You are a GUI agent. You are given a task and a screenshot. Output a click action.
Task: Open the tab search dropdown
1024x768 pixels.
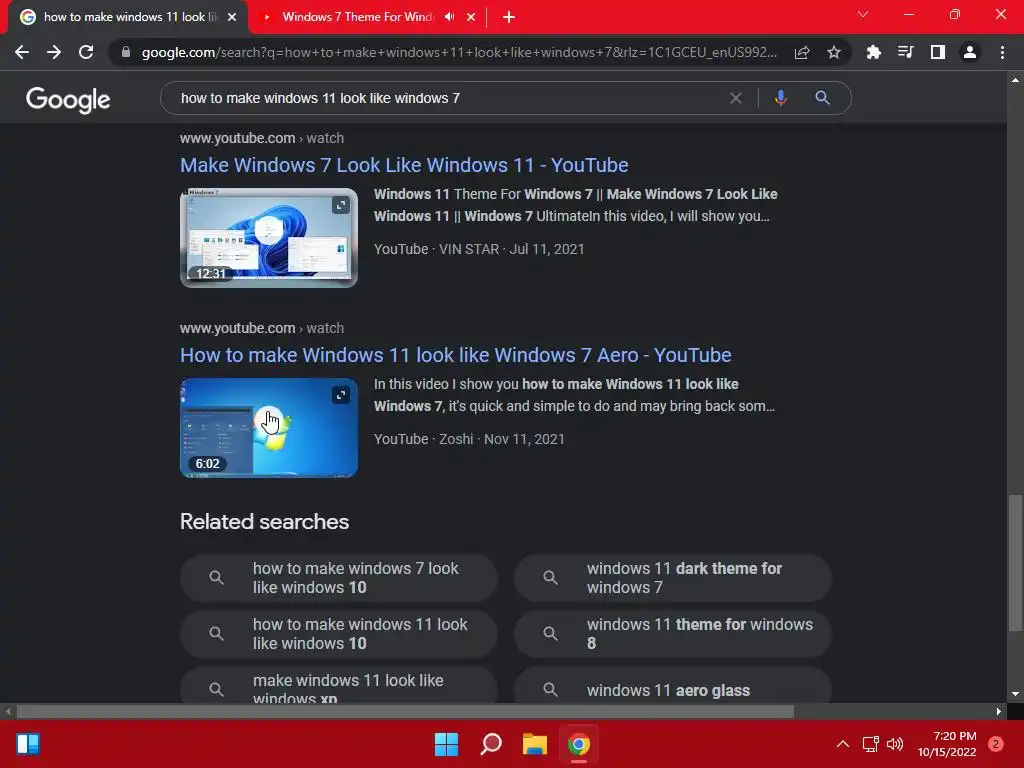click(863, 14)
